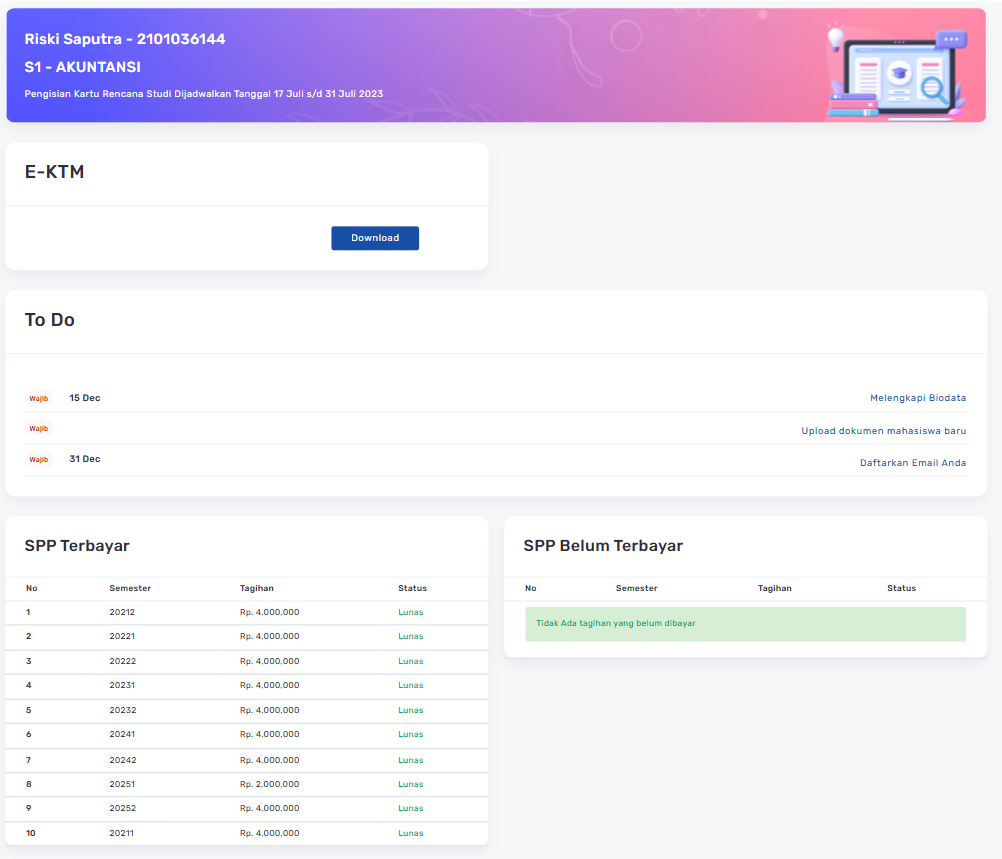Click the Wajib badge beside 31 Dec

tap(38, 460)
